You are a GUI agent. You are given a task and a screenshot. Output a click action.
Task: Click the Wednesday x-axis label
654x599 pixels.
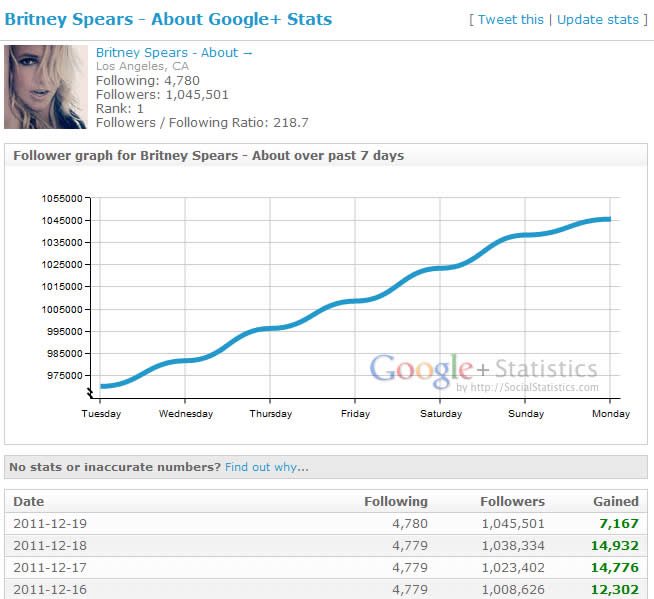coord(186,414)
